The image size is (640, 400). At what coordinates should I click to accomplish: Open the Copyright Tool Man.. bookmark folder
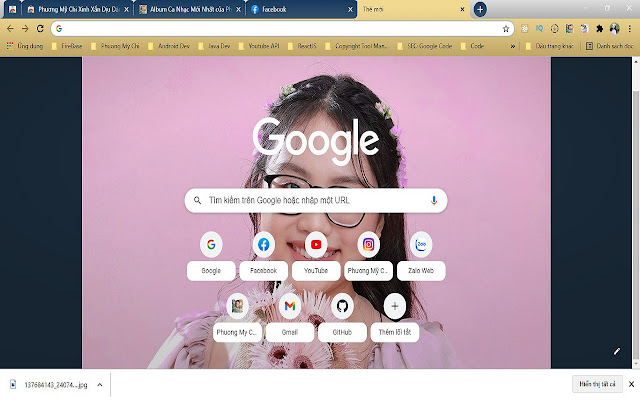point(357,46)
